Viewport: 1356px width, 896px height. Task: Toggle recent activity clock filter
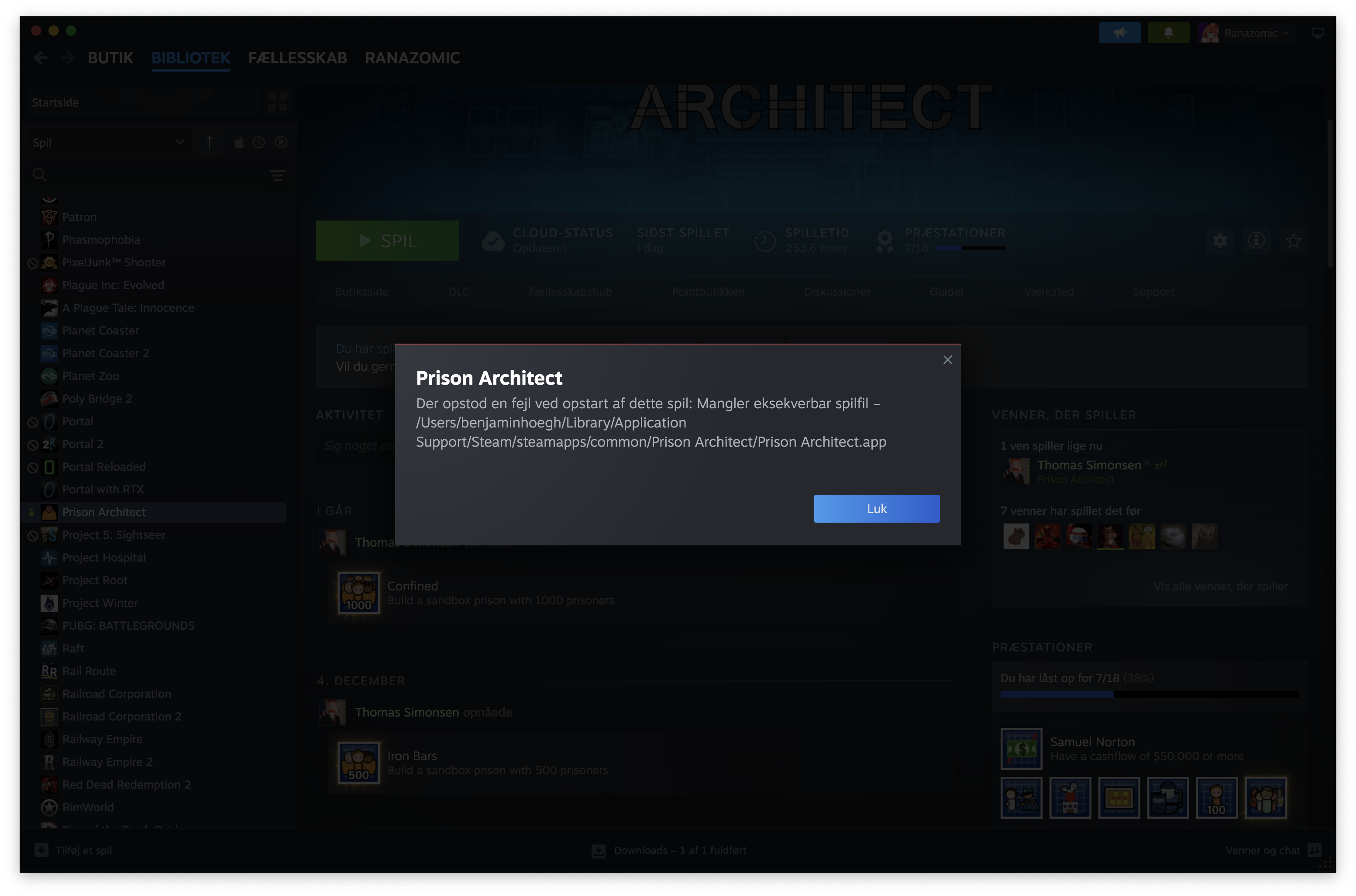259,143
